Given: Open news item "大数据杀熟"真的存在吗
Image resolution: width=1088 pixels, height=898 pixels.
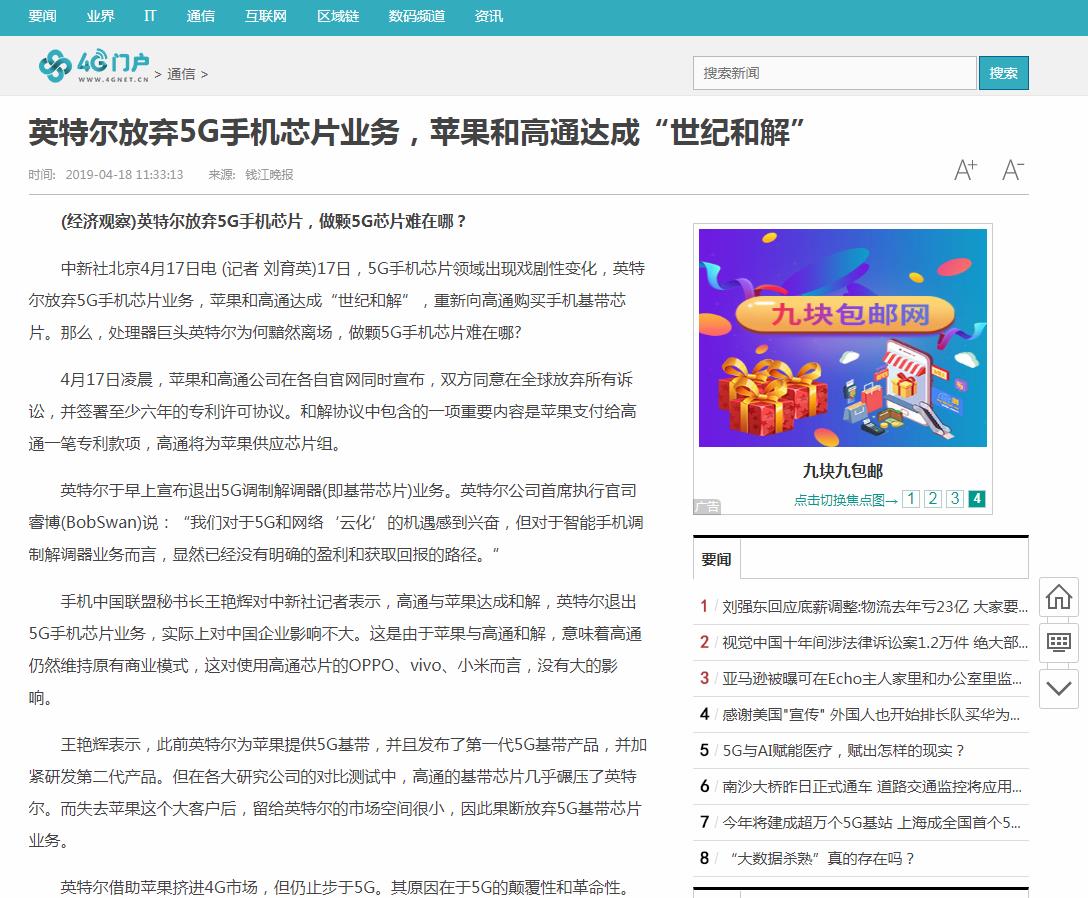Looking at the screenshot, I should coord(822,859).
